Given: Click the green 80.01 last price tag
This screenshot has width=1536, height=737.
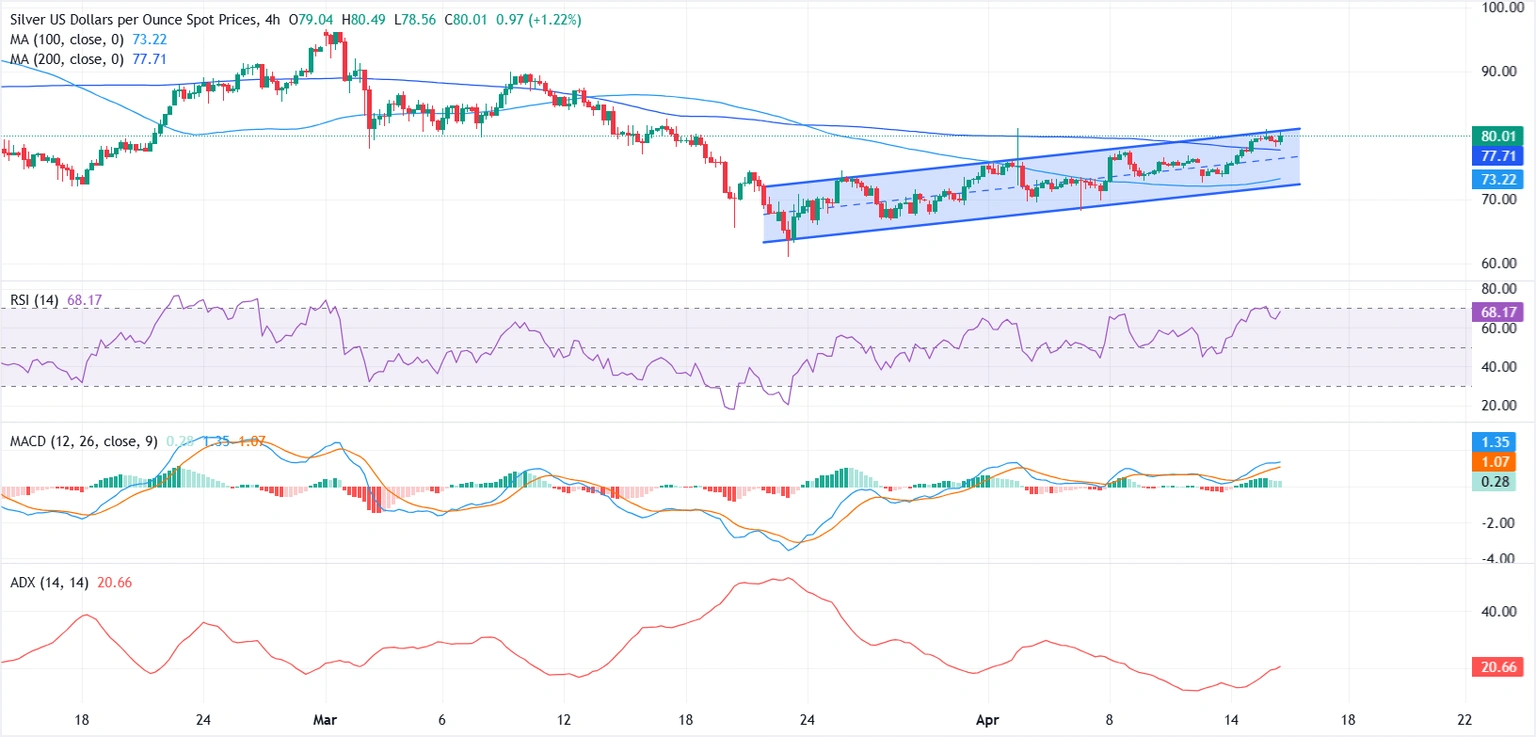Looking at the screenshot, I should point(1499,136).
